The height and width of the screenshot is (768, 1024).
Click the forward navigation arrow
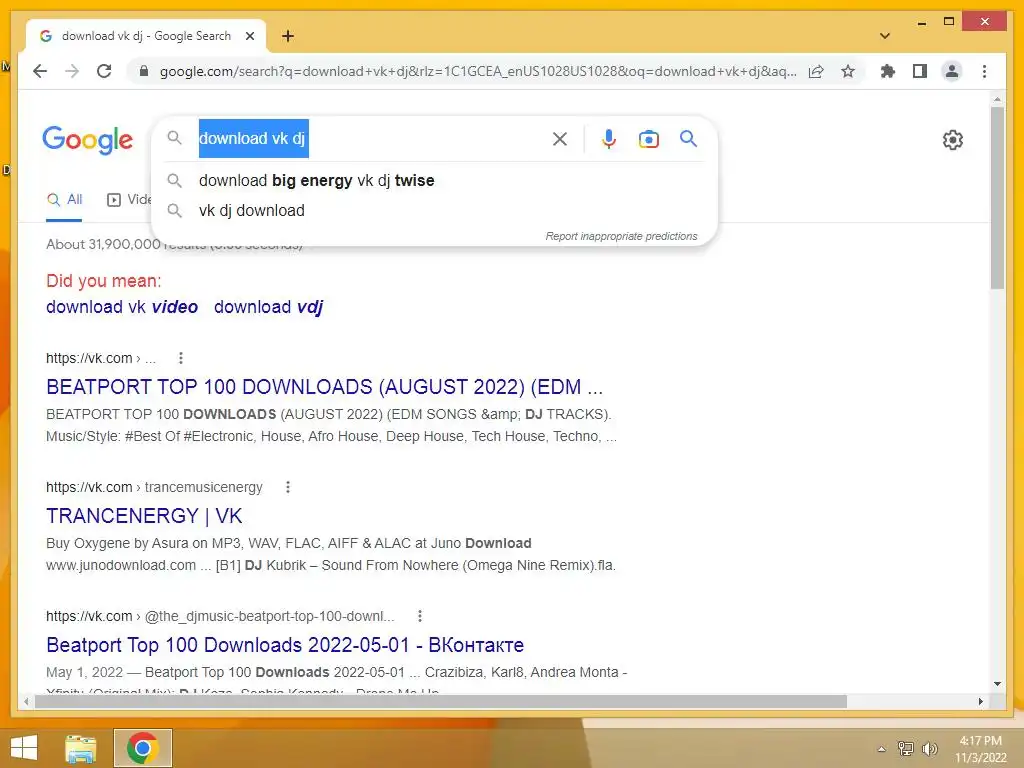click(72, 71)
